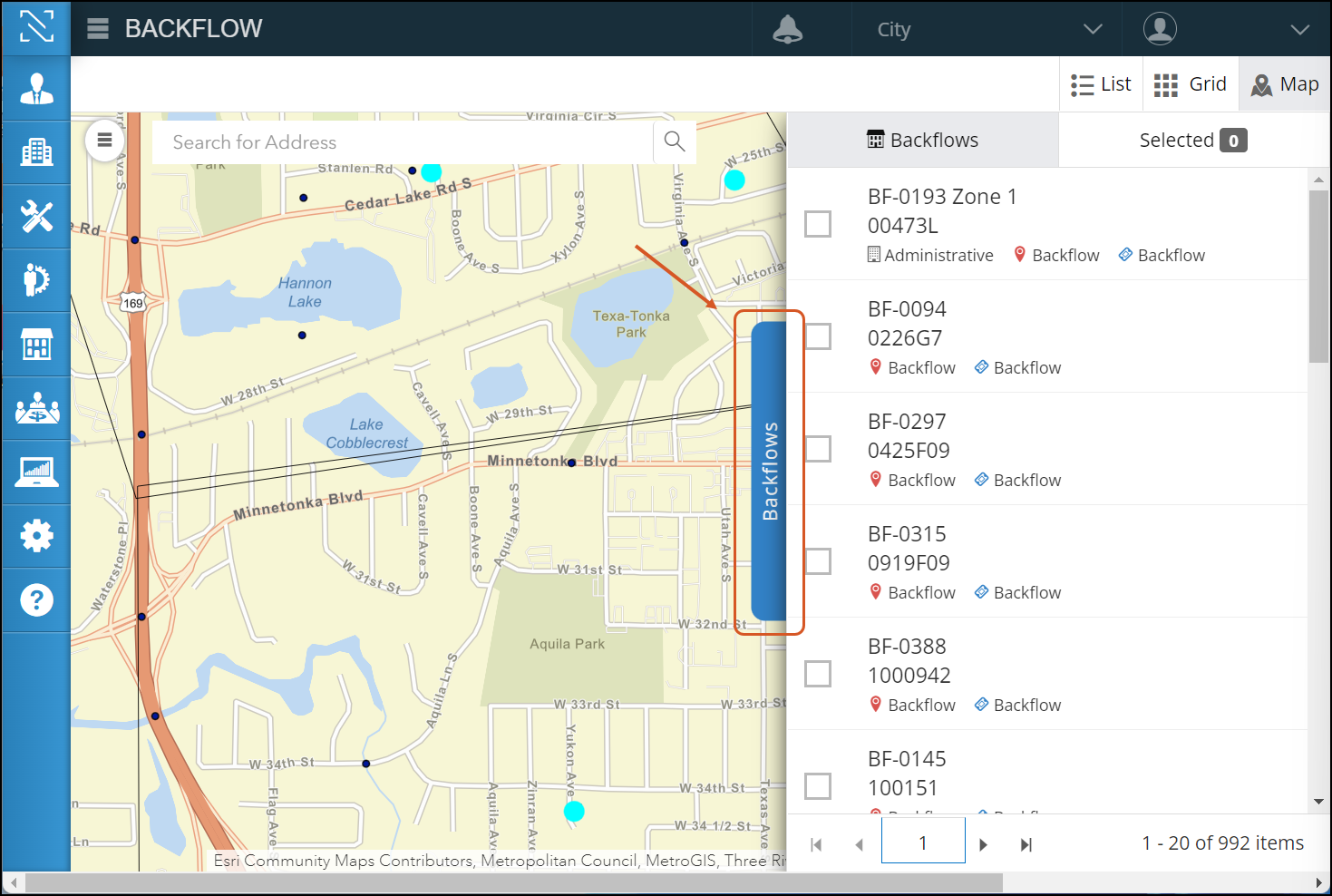Open the wrench and screwdriver tools icon
This screenshot has width=1332, height=896.
point(36,217)
